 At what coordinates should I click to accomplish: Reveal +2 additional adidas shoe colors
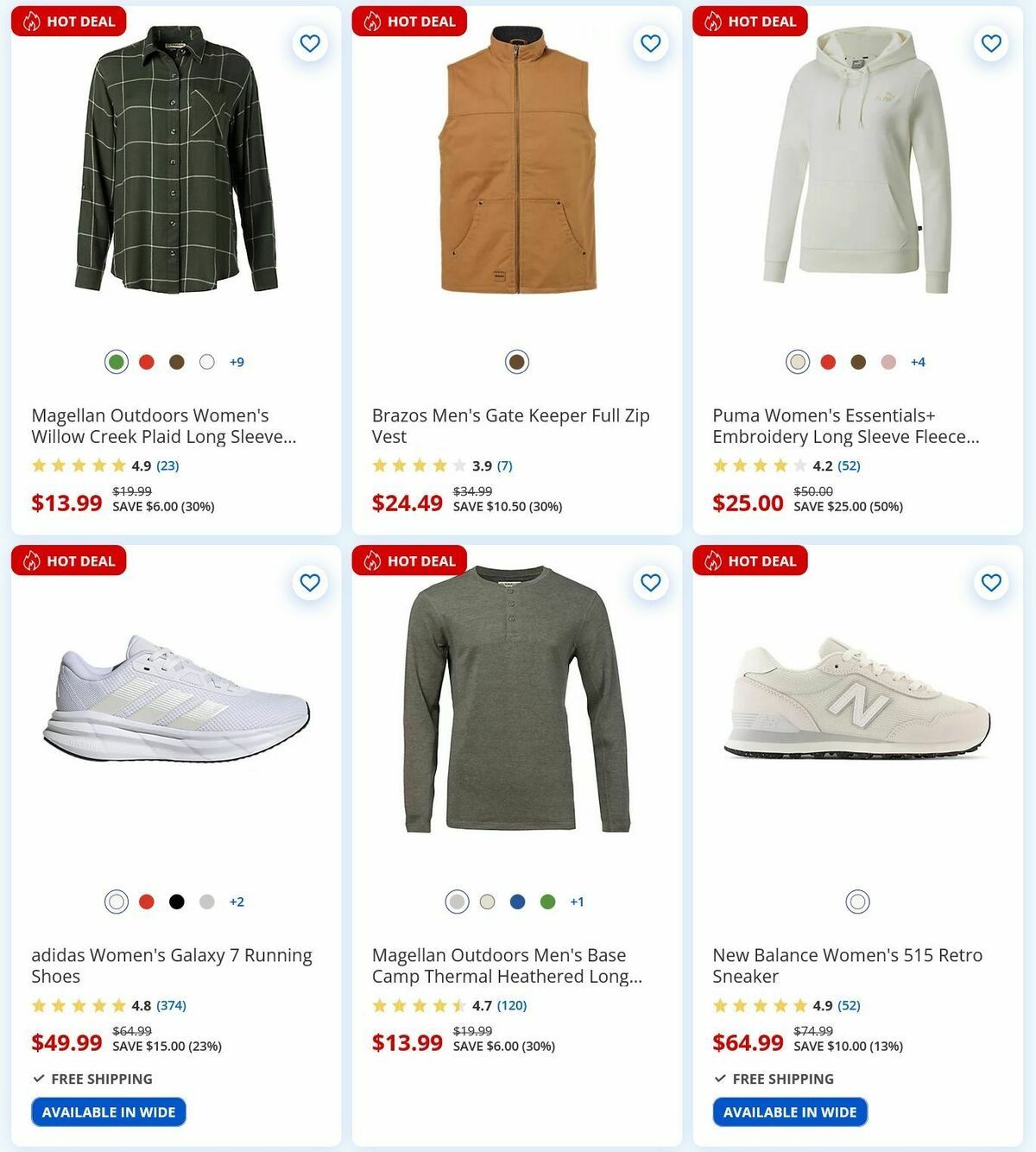[x=237, y=902]
